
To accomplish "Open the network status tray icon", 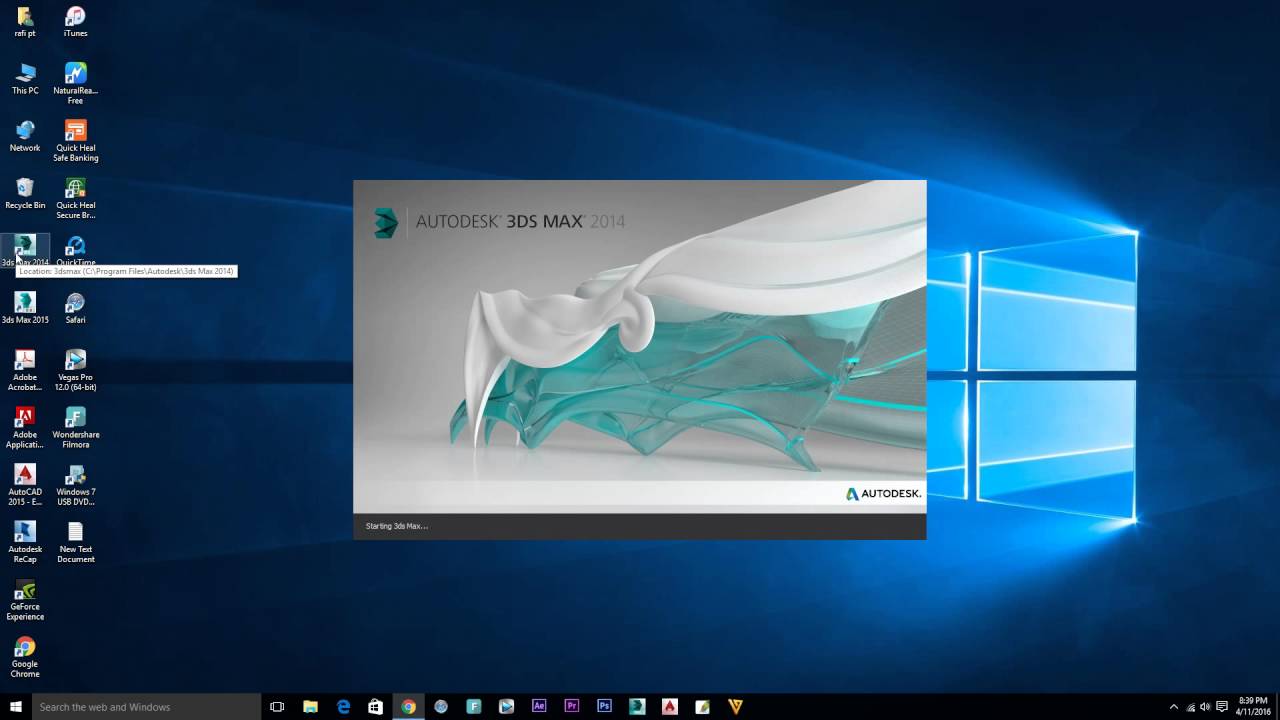I will coord(1190,707).
